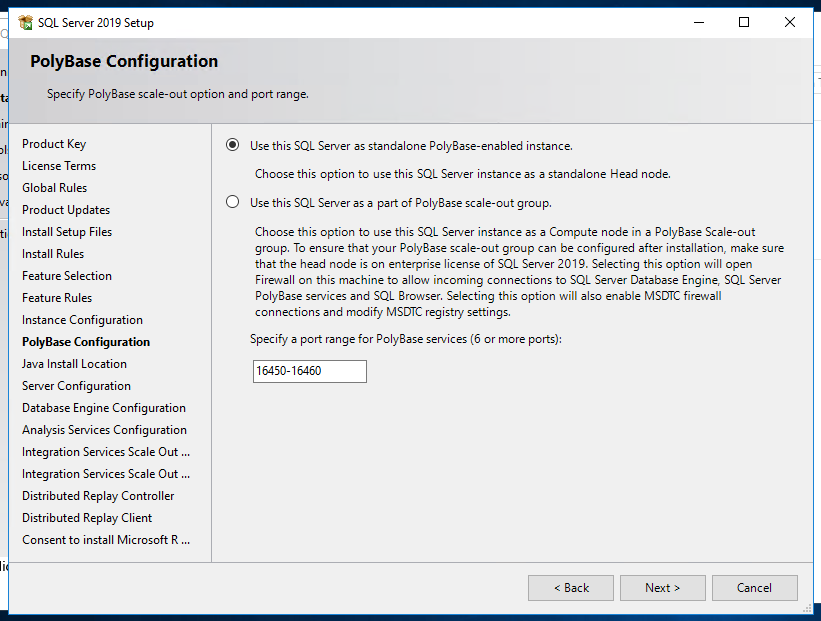
Task: Select Install Rules step in sidebar
Action: click(x=53, y=254)
